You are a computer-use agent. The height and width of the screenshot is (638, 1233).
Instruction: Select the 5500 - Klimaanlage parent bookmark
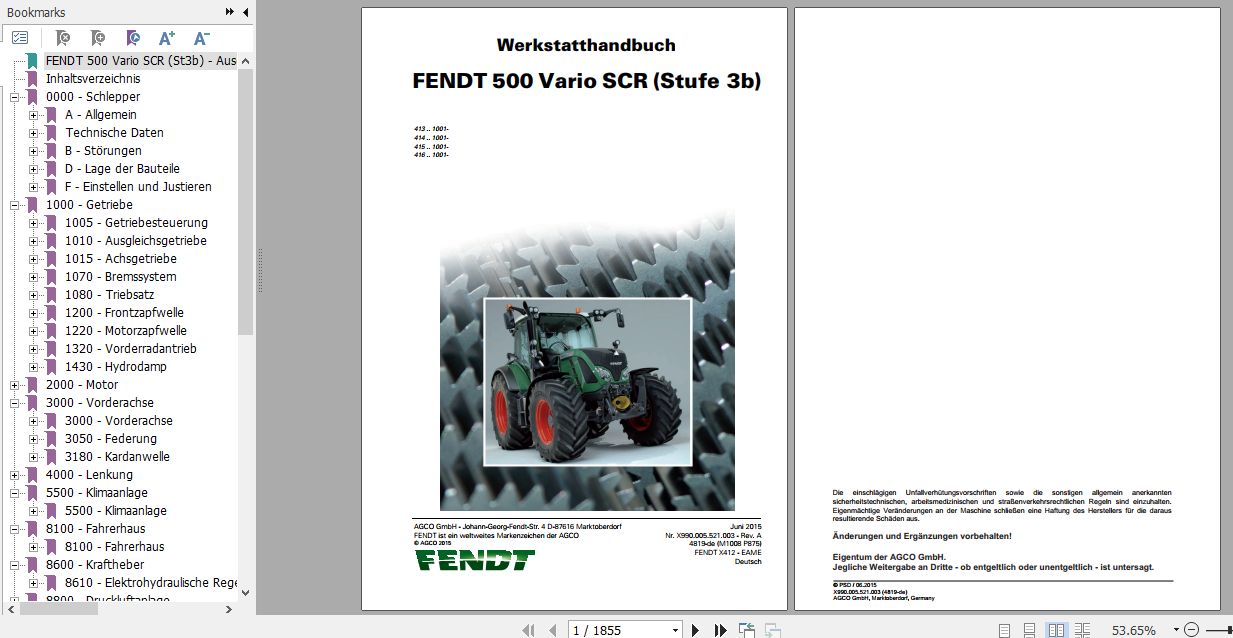pos(96,493)
